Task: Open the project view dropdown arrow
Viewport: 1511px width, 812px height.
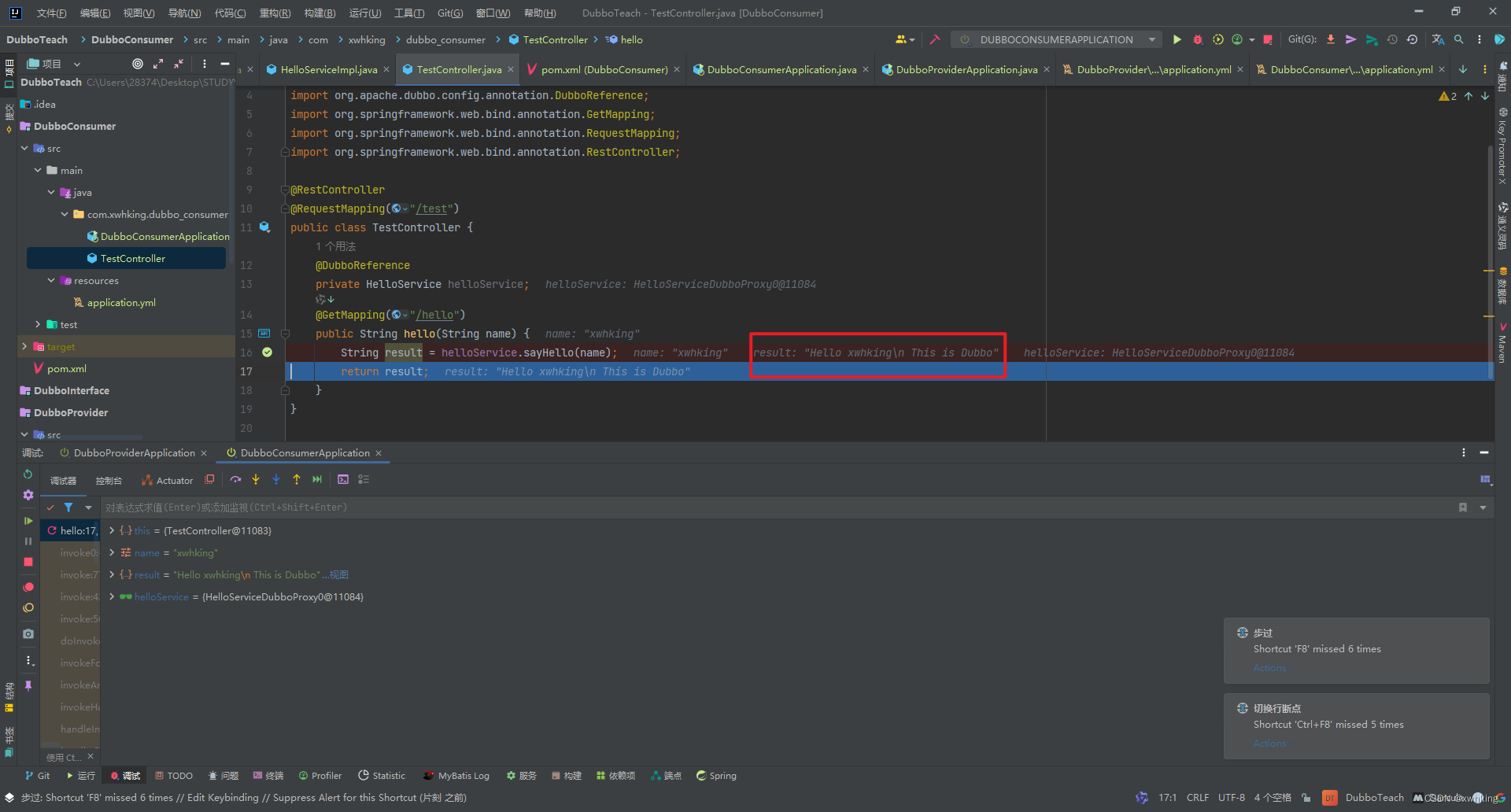Action: tap(77, 64)
